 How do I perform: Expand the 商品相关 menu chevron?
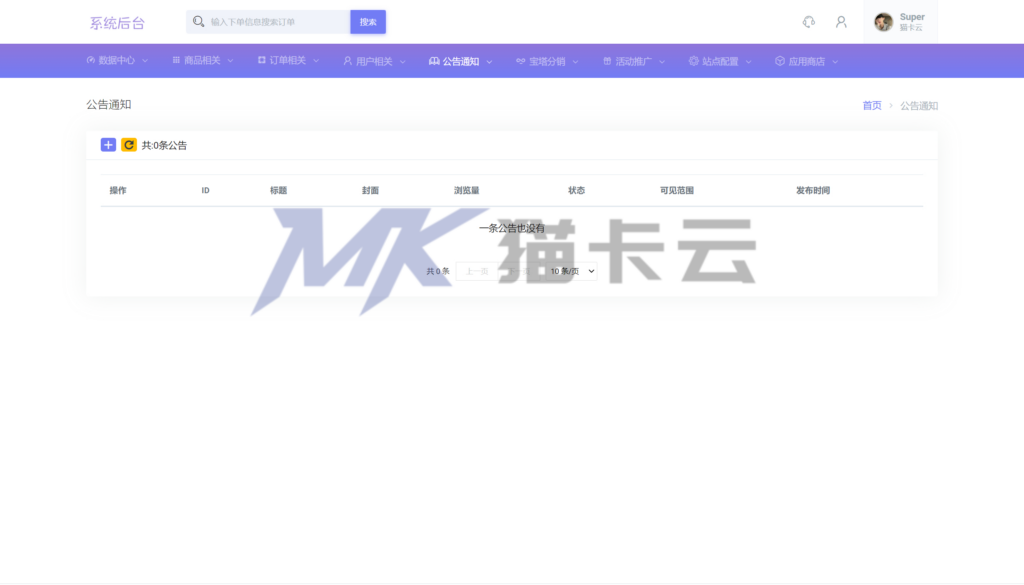pyautogui.click(x=231, y=61)
